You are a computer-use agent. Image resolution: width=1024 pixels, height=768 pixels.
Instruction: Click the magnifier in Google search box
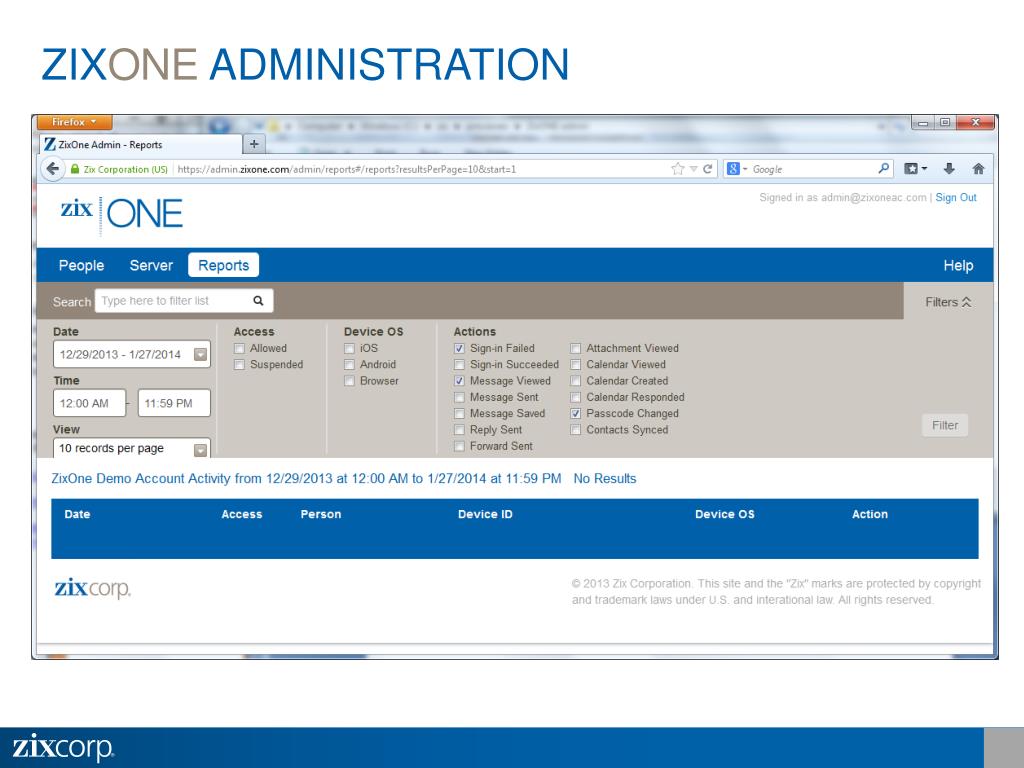884,168
